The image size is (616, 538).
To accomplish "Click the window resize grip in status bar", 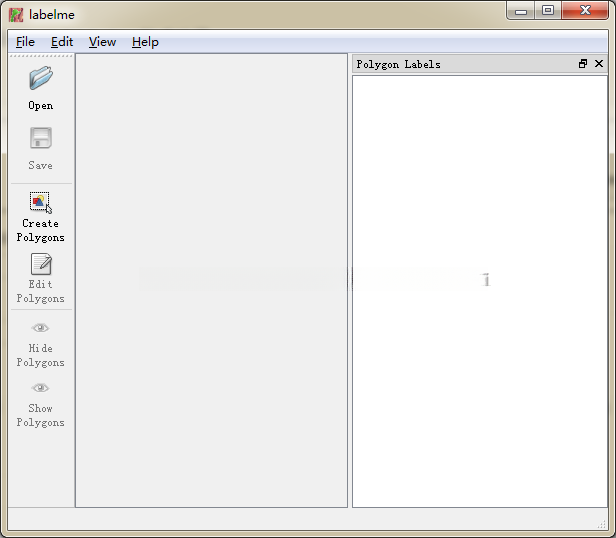I will click(602, 524).
